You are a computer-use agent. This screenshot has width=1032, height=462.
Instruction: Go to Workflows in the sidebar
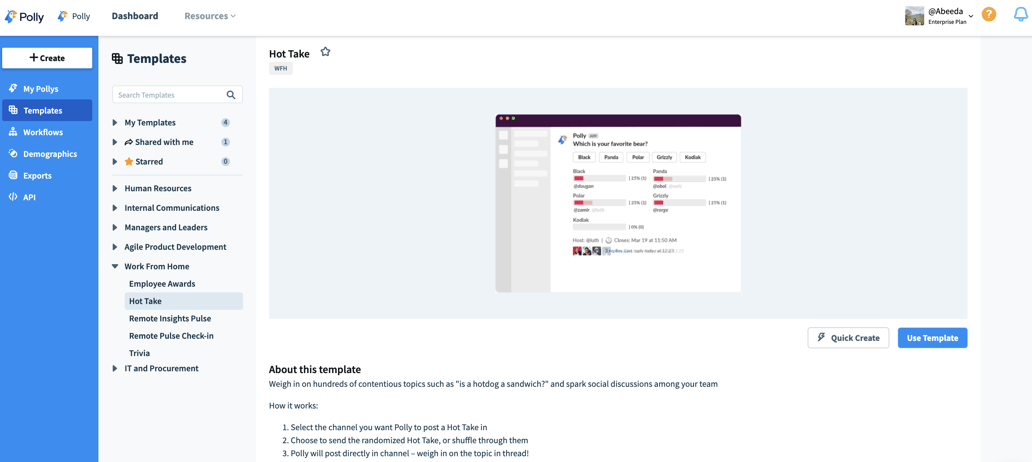[42, 132]
